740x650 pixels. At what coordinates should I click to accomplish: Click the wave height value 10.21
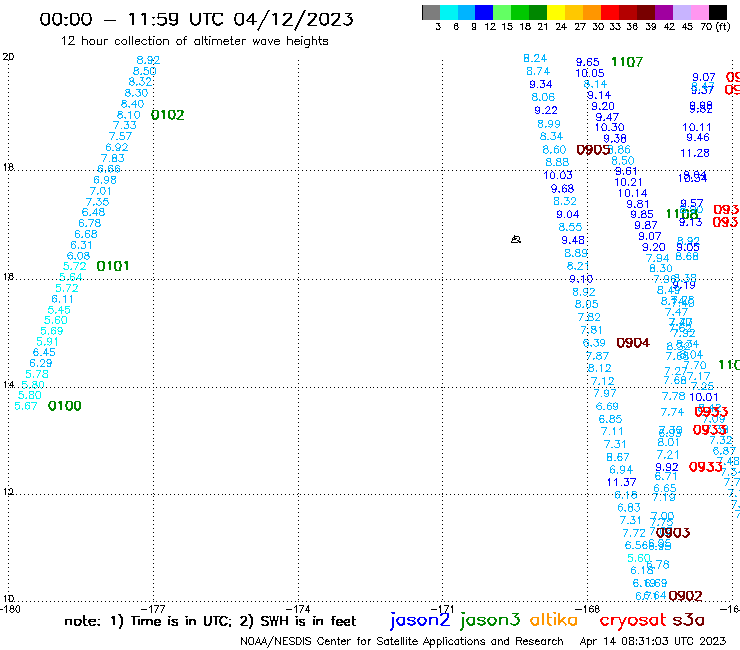pyautogui.click(x=628, y=182)
